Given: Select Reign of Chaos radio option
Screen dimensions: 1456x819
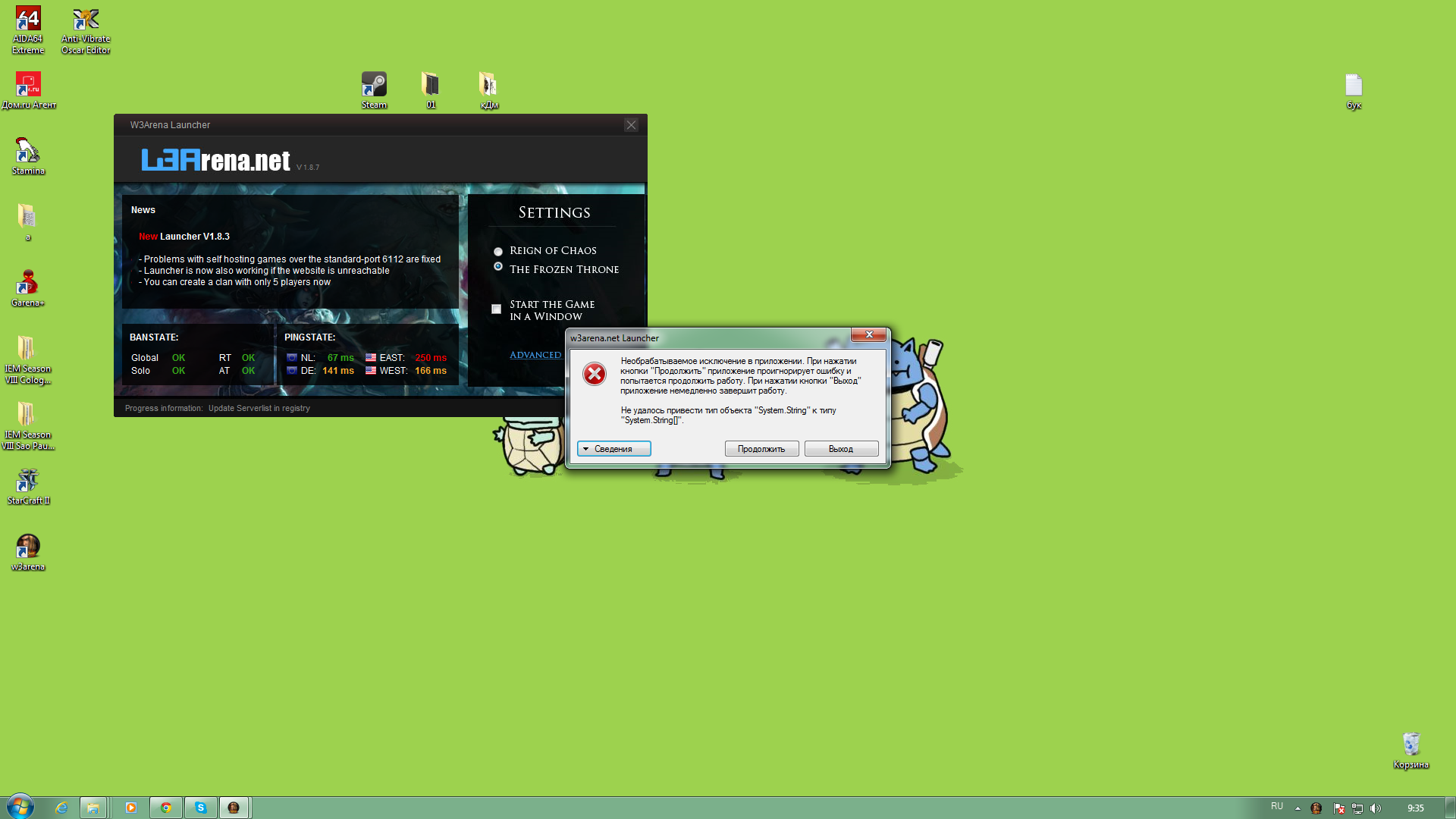Looking at the screenshot, I should click(498, 251).
